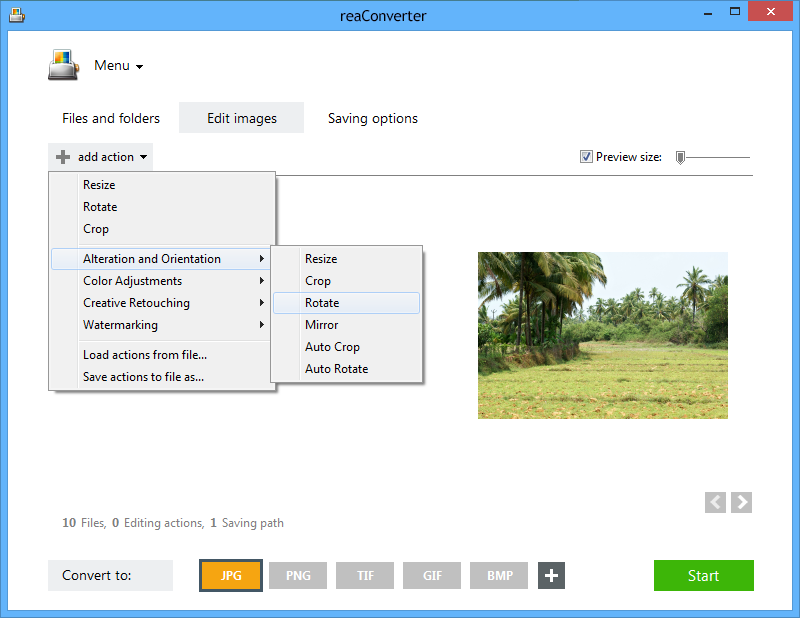800x618 pixels.
Task: Switch to the Saving options tab
Action: [372, 118]
